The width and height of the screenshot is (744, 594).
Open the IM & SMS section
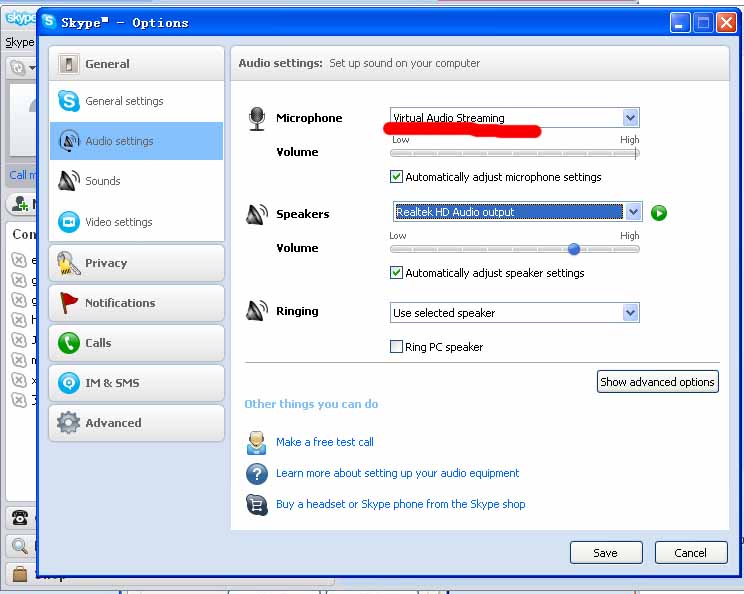click(136, 382)
